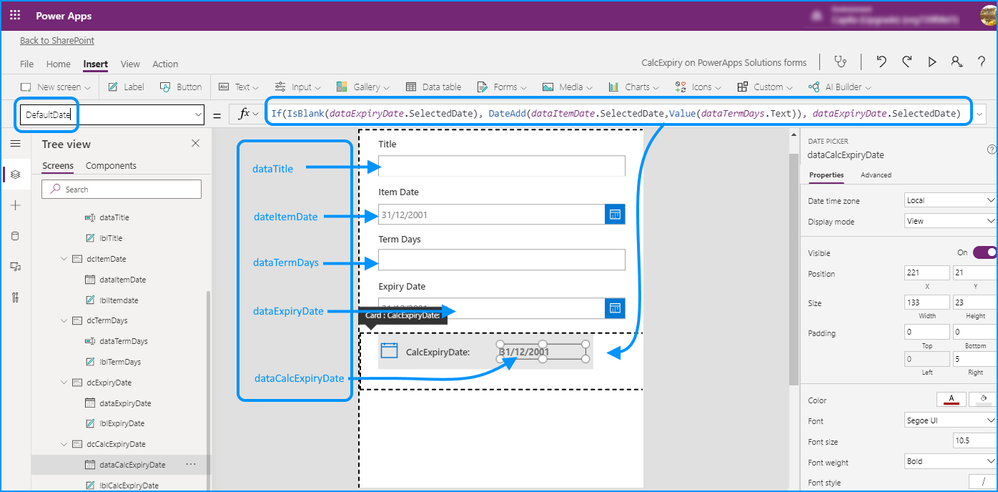Open the Text controls dropdown
The image size is (998, 492).
click(239, 87)
